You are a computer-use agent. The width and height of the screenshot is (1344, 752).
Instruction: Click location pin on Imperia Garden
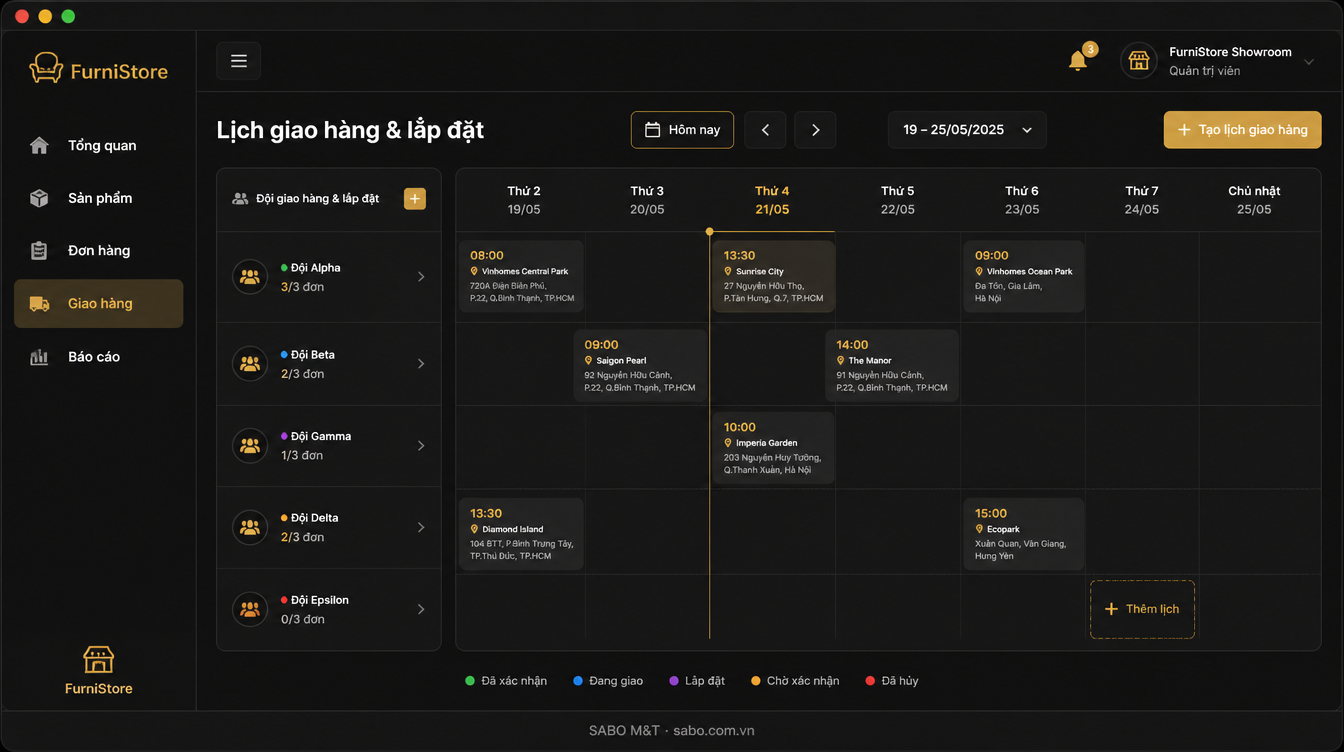(x=728, y=442)
